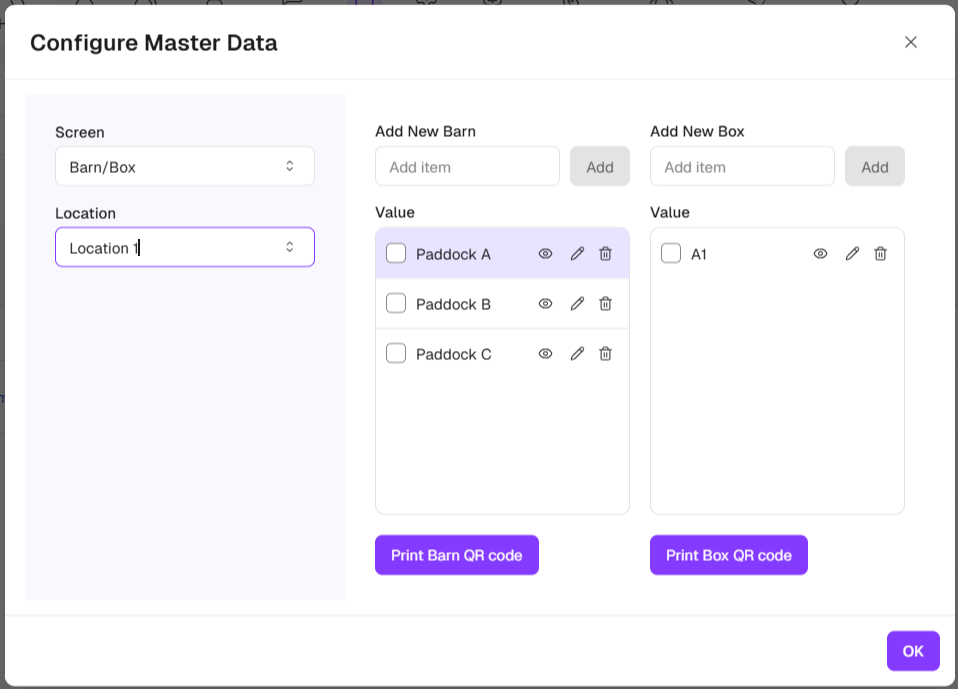Focus the Add New Barn input field
This screenshot has width=958, height=689.
click(x=467, y=167)
